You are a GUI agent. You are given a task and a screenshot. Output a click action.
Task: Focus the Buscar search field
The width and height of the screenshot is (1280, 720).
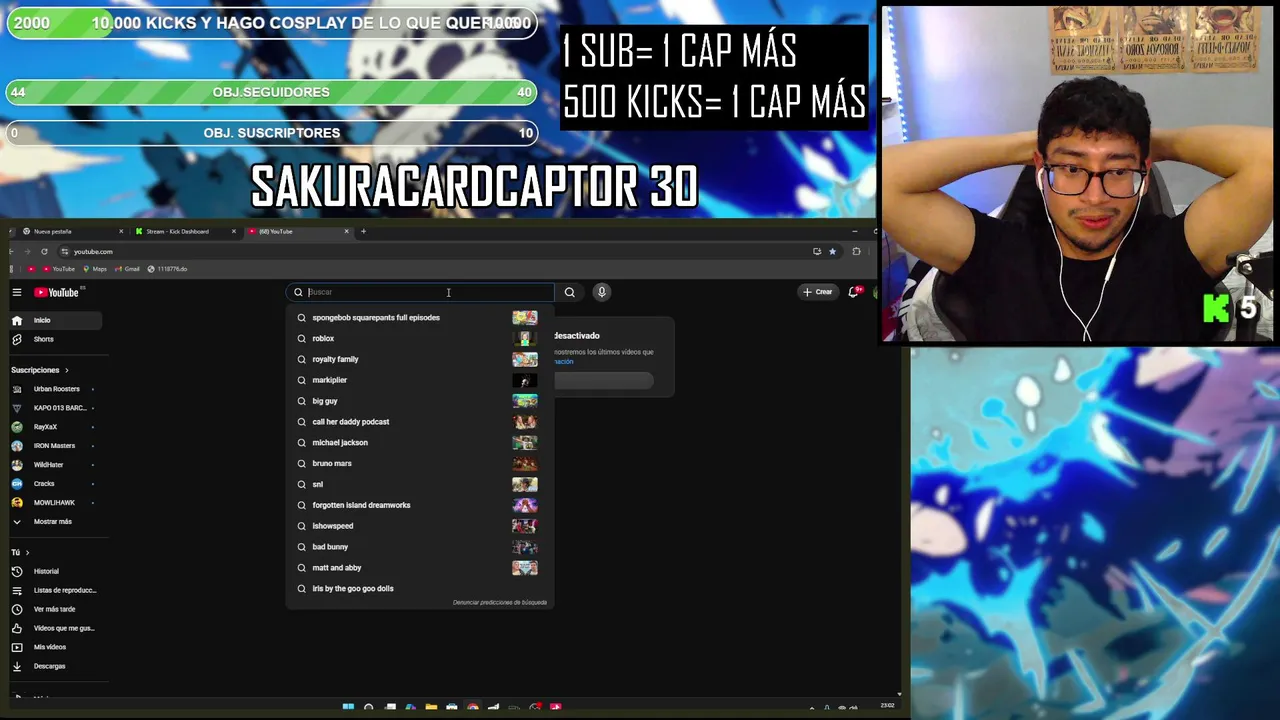point(420,292)
